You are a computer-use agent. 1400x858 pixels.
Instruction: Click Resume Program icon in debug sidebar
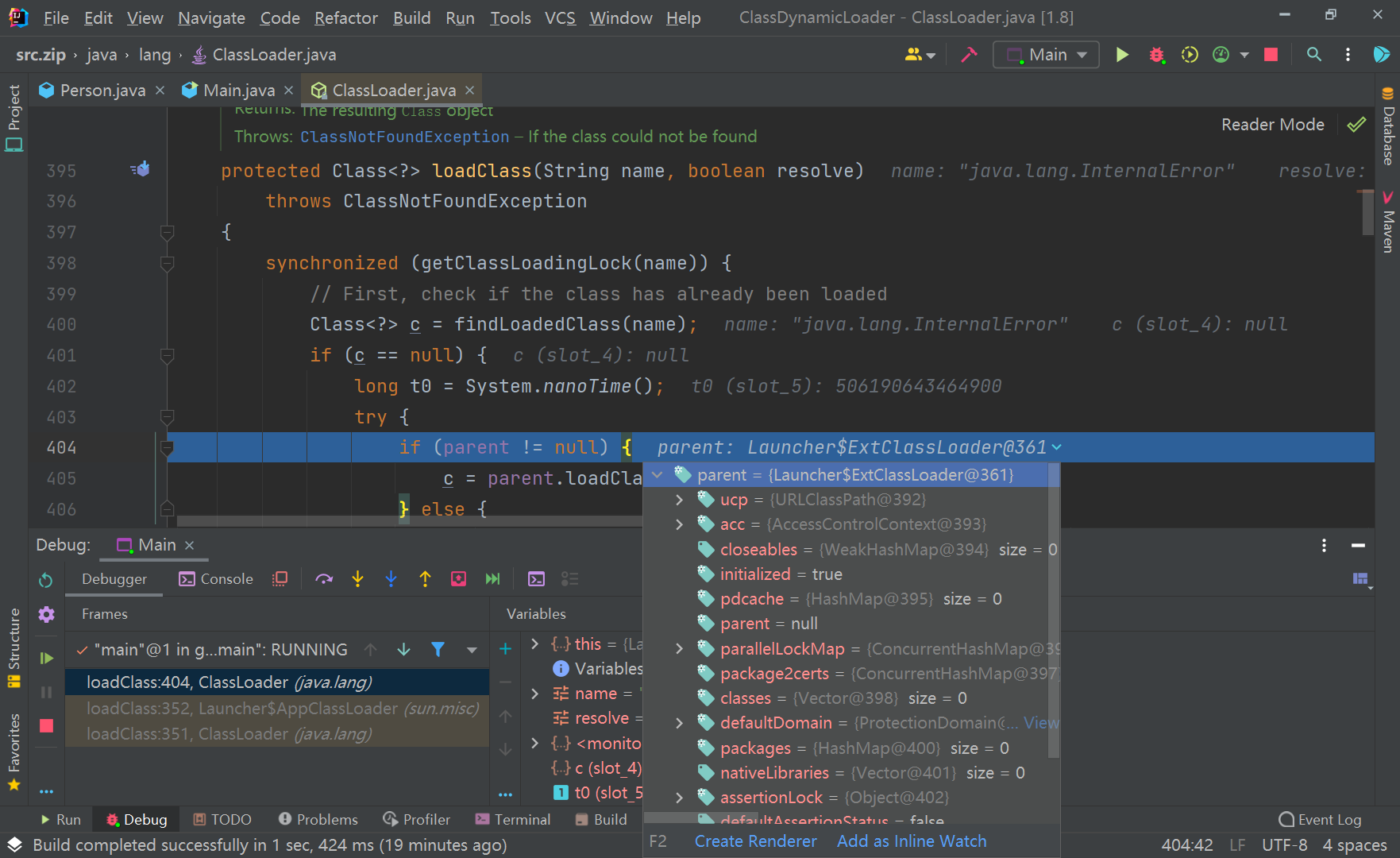click(x=46, y=658)
